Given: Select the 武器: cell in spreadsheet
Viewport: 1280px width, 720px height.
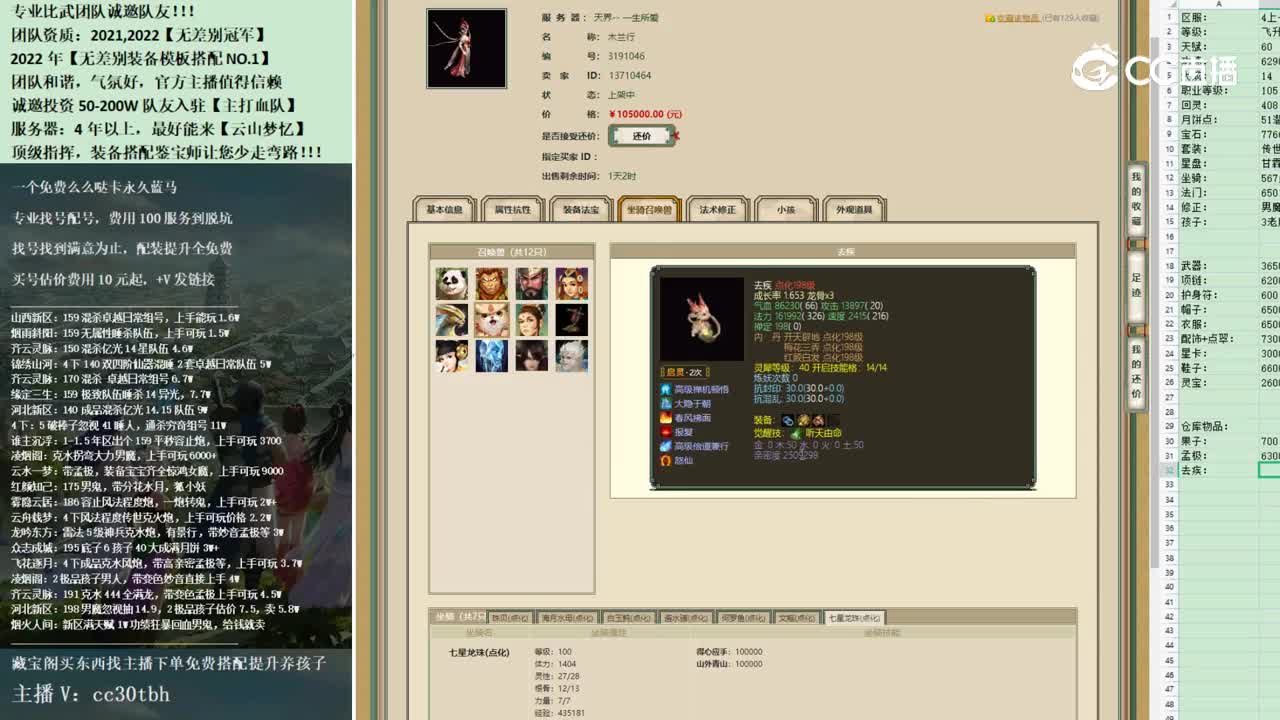Looking at the screenshot, I should pos(1217,266).
